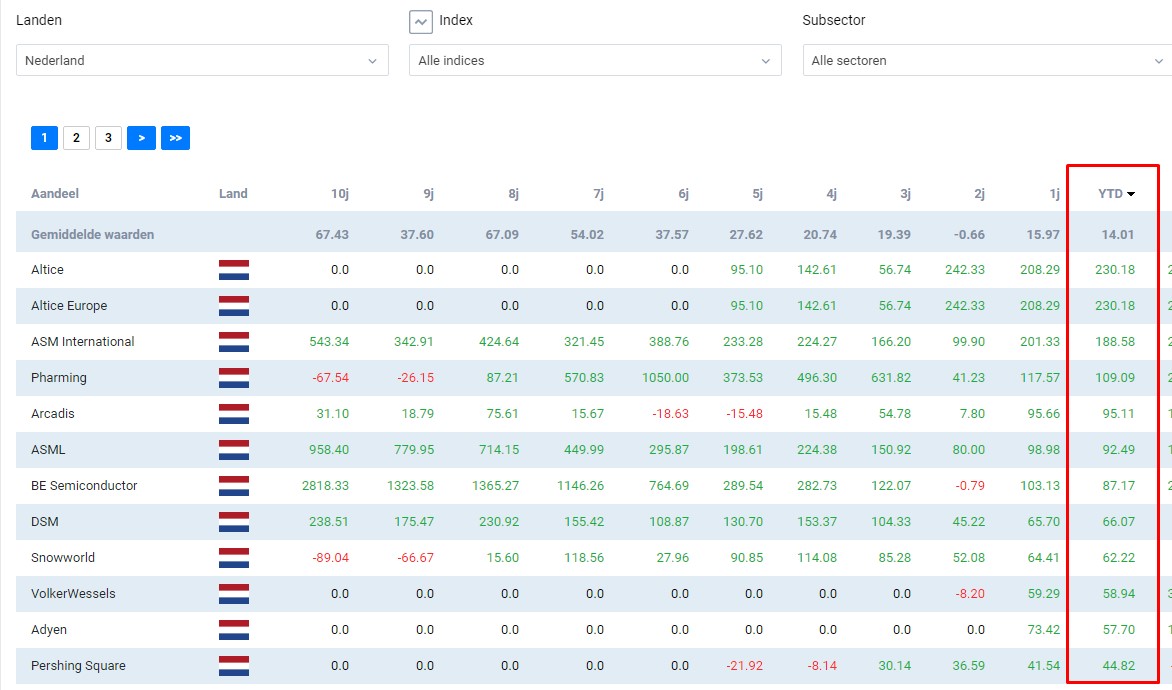Click the average YTD value 14.01
This screenshot has height=690, width=1172.
1117,235
